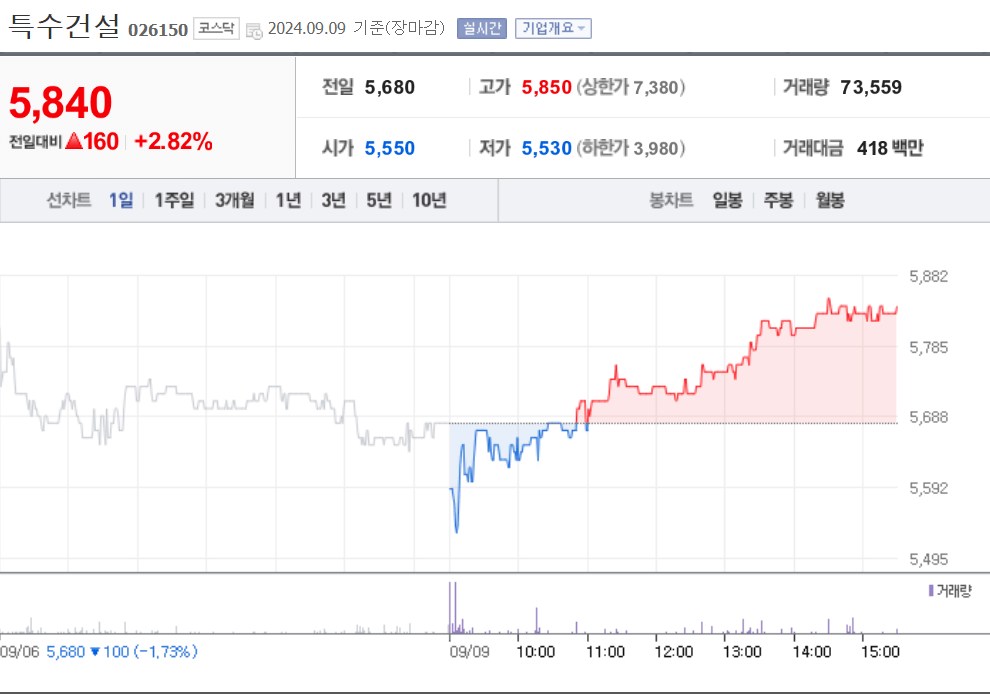Show the 5년 chart period
The height and width of the screenshot is (694, 990).
click(x=379, y=200)
